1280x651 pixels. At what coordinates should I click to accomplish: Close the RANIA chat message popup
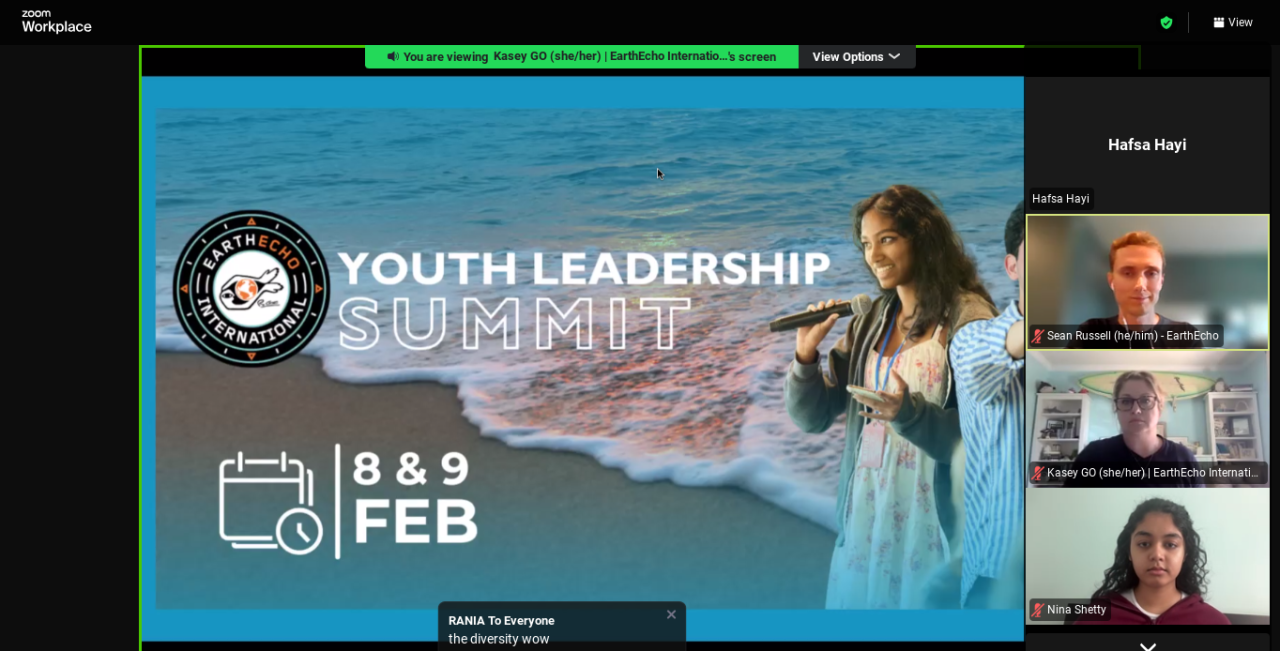(671, 615)
